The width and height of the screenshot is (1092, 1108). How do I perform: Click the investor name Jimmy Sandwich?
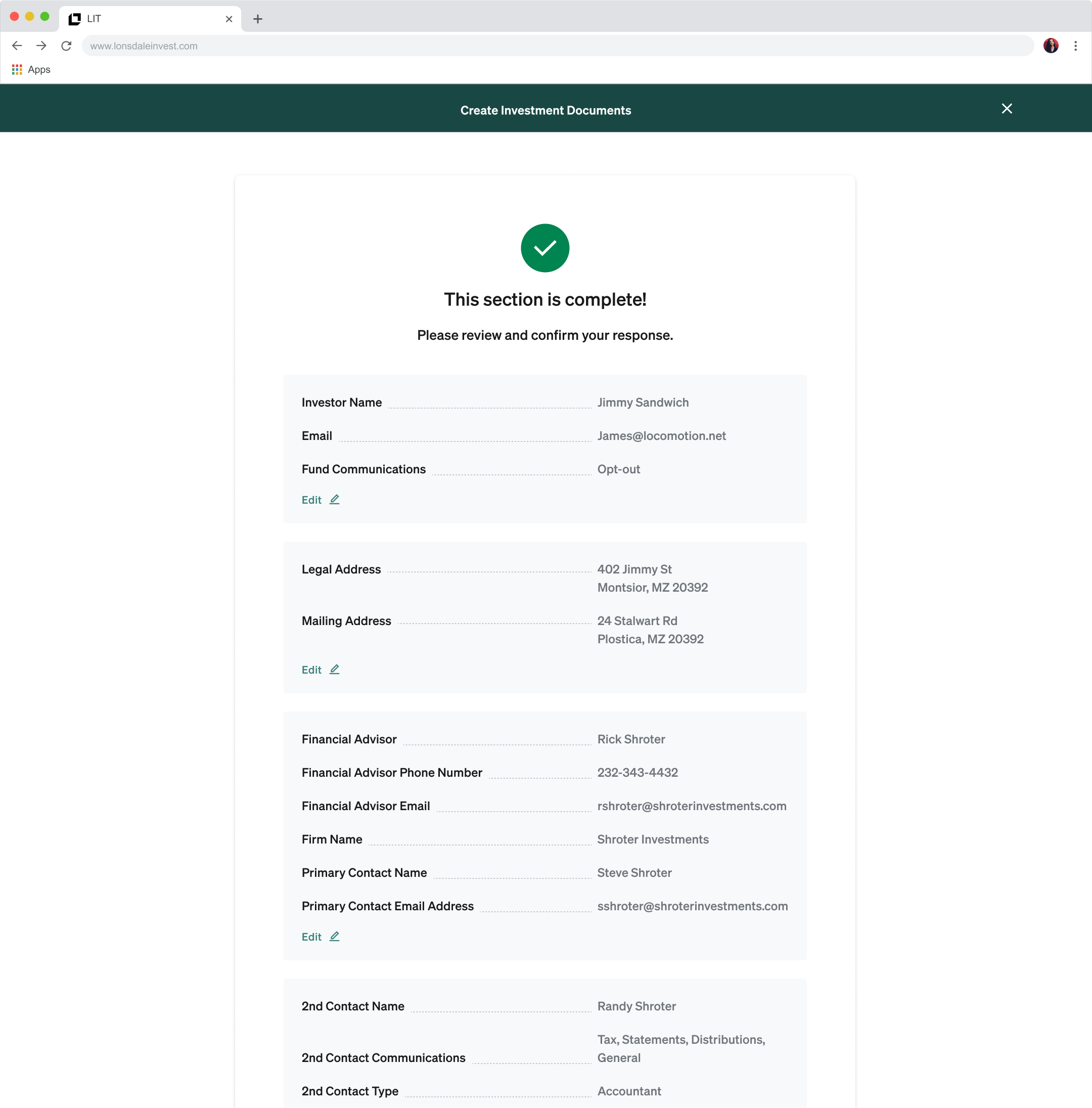643,403
